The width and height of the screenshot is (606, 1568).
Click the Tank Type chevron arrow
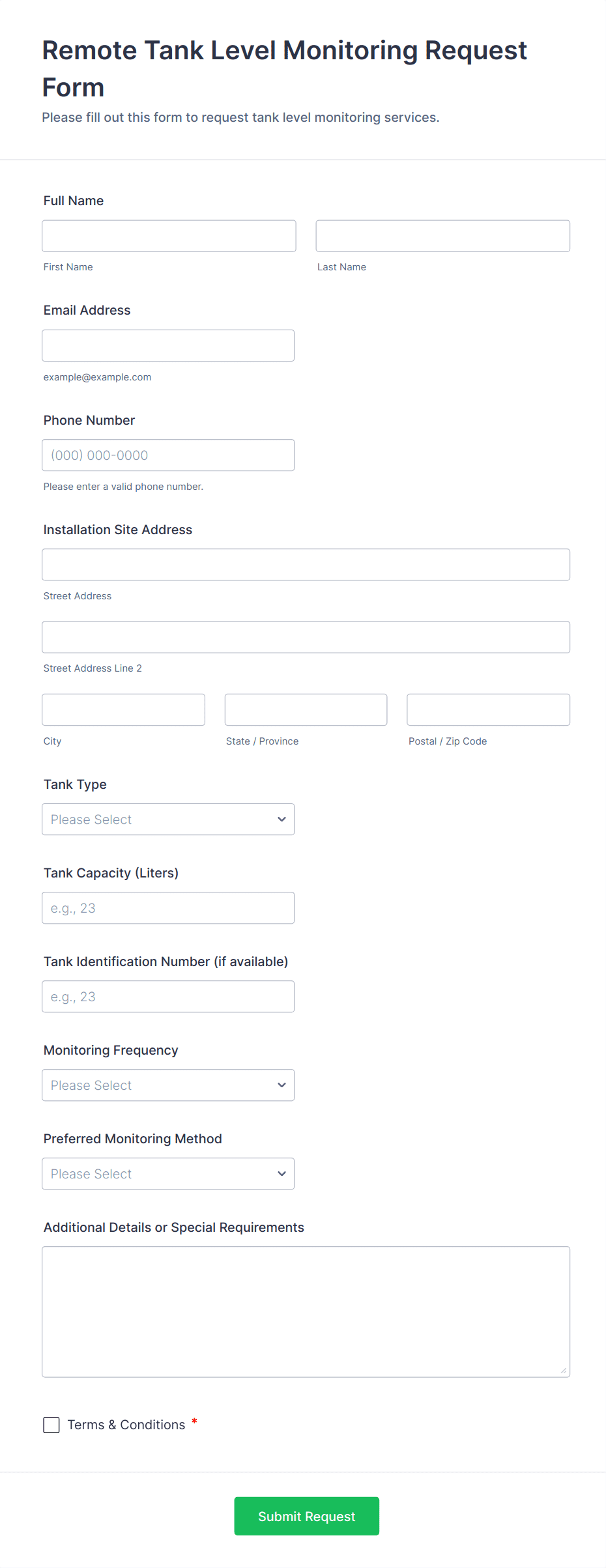pos(281,820)
